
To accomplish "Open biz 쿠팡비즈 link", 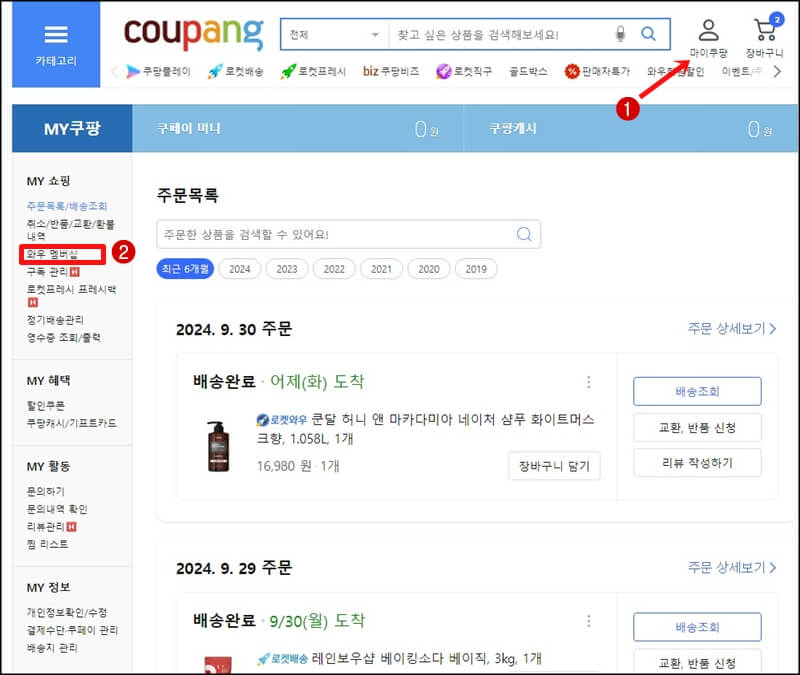I will (x=391, y=71).
